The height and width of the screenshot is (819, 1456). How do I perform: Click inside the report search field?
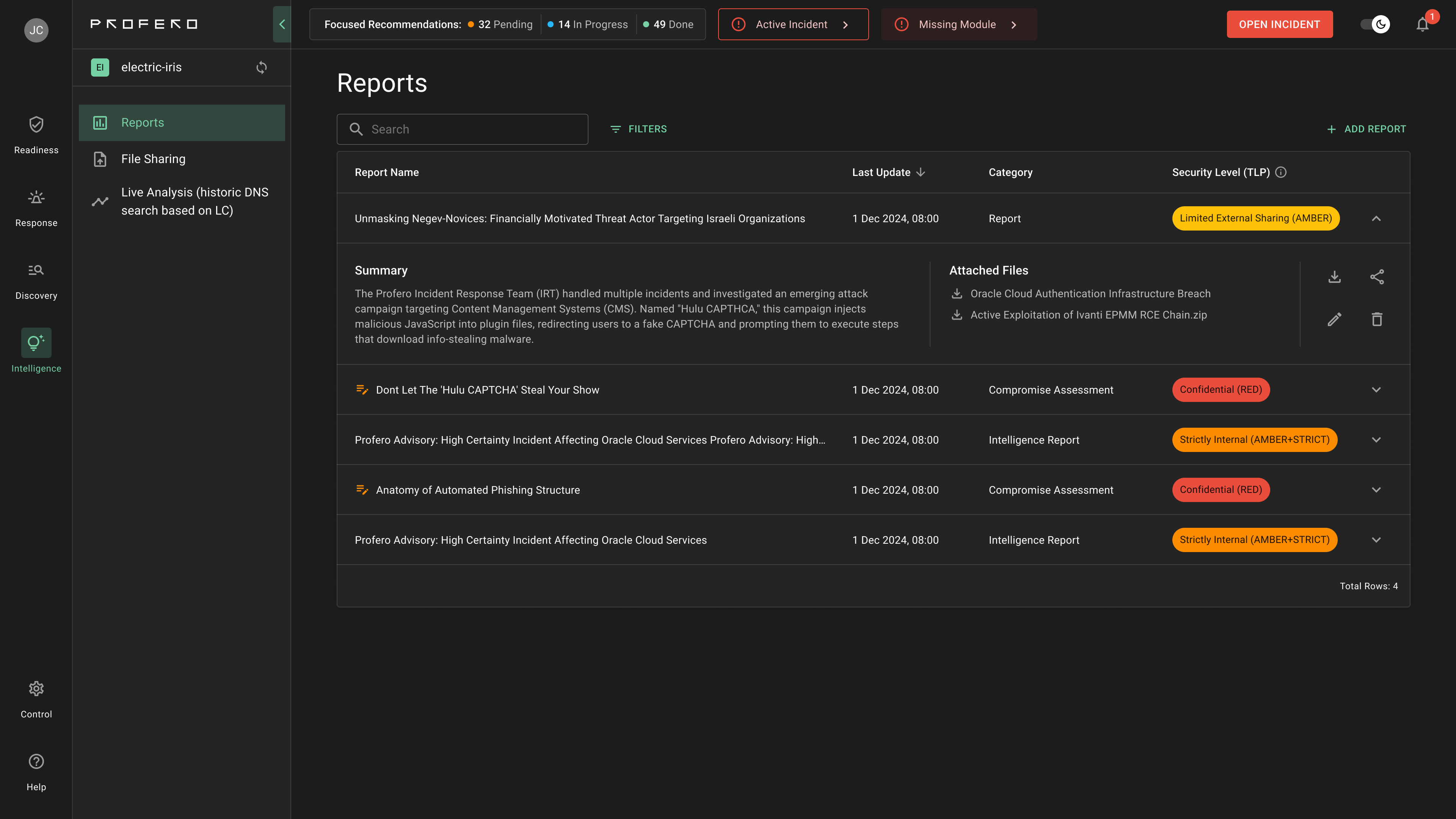click(x=462, y=129)
